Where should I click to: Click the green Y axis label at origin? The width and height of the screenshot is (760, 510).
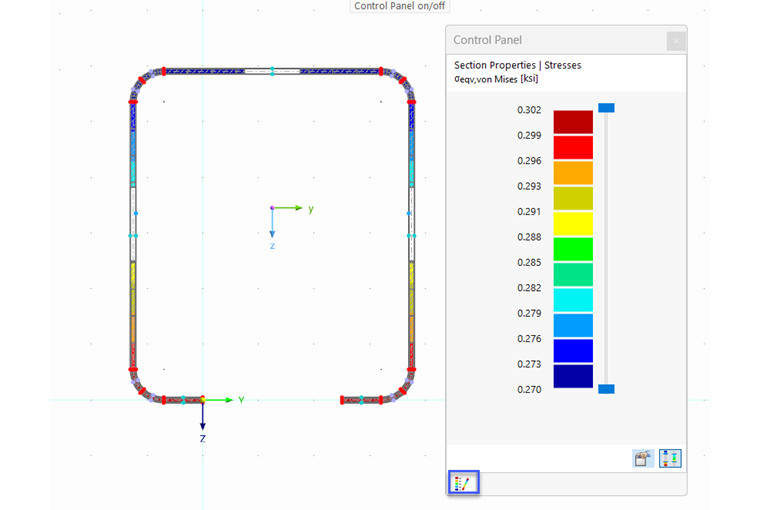tap(241, 400)
